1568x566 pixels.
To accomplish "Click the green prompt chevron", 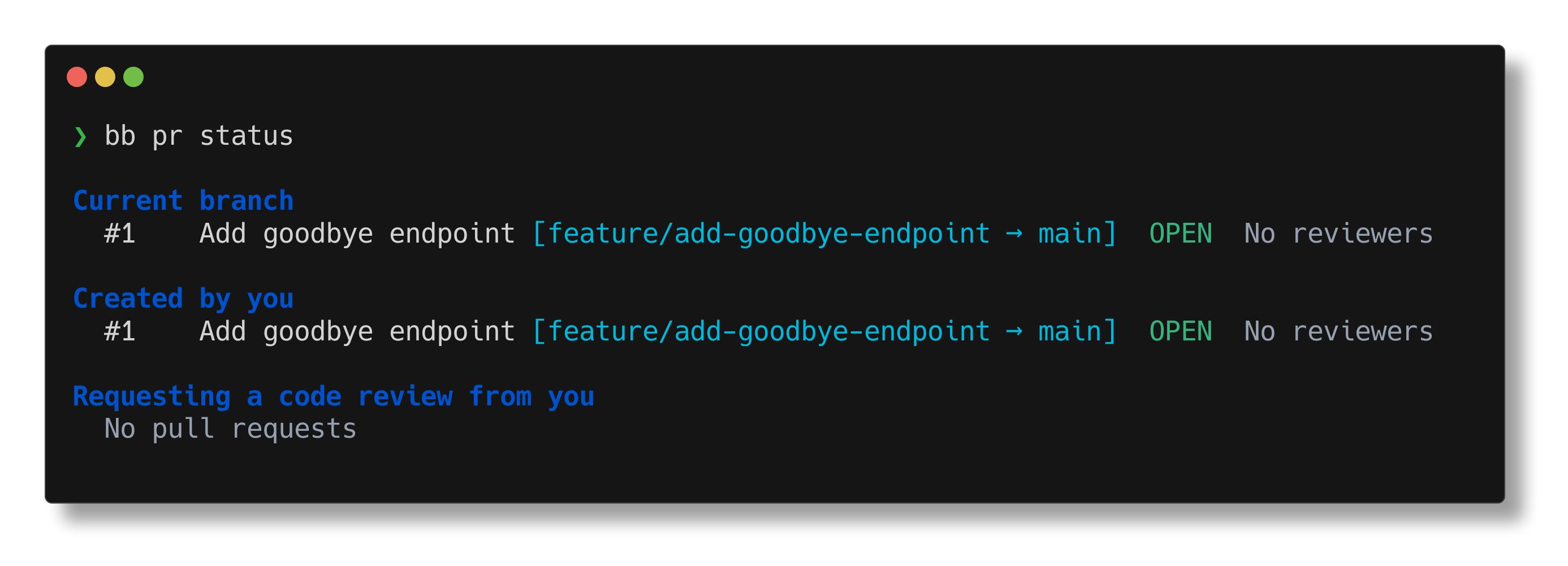I will click(x=80, y=136).
